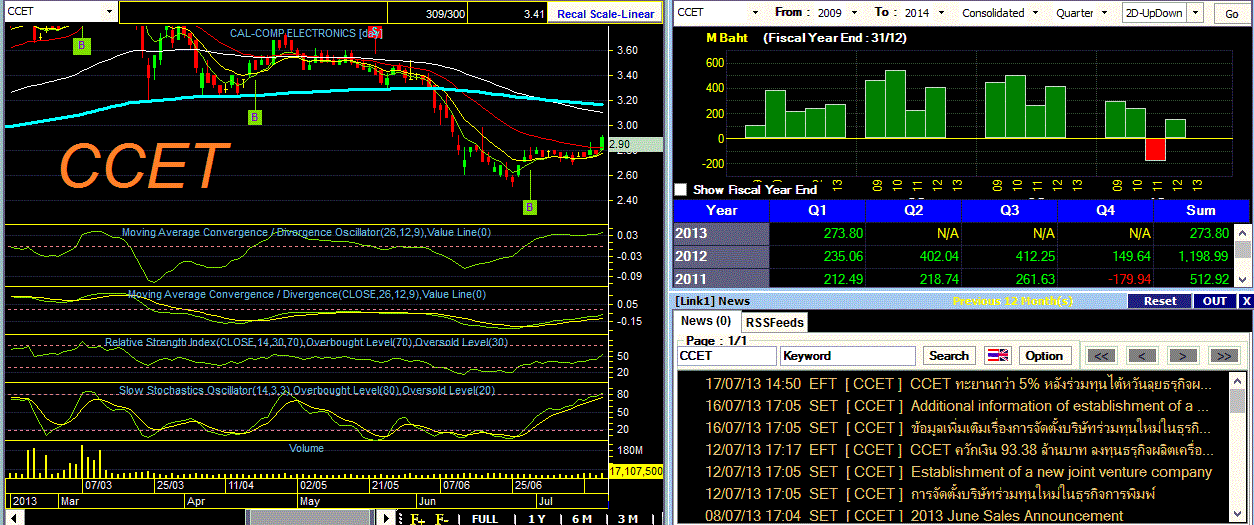Viewport: 1254px width, 525px height.
Task: Go to first news page (<<)
Action: tap(1101, 356)
